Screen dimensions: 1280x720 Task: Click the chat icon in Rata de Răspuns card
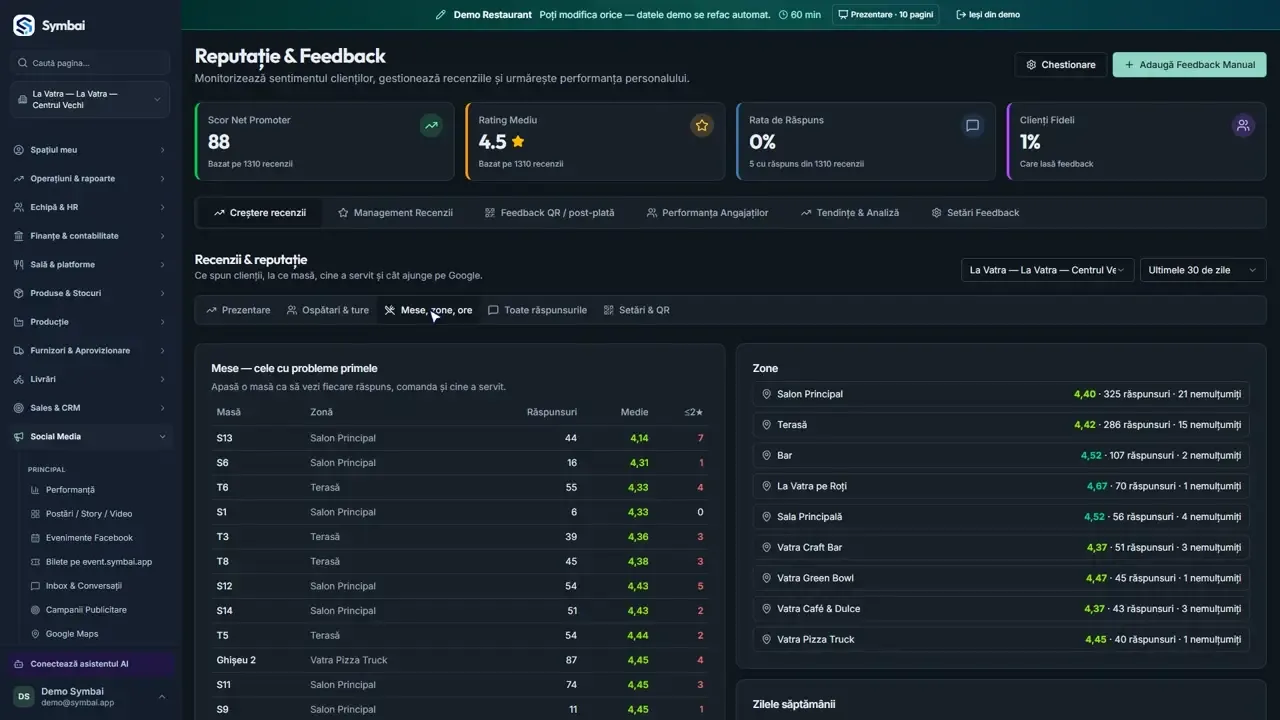[x=972, y=125]
